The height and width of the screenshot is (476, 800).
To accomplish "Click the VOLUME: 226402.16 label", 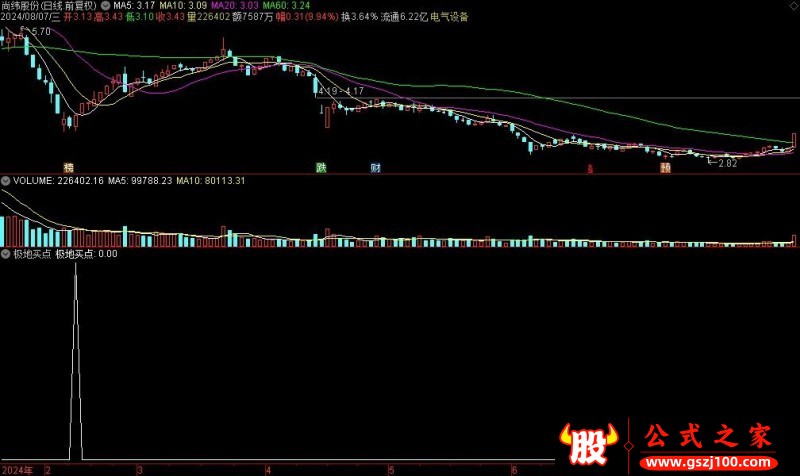I will (58, 181).
